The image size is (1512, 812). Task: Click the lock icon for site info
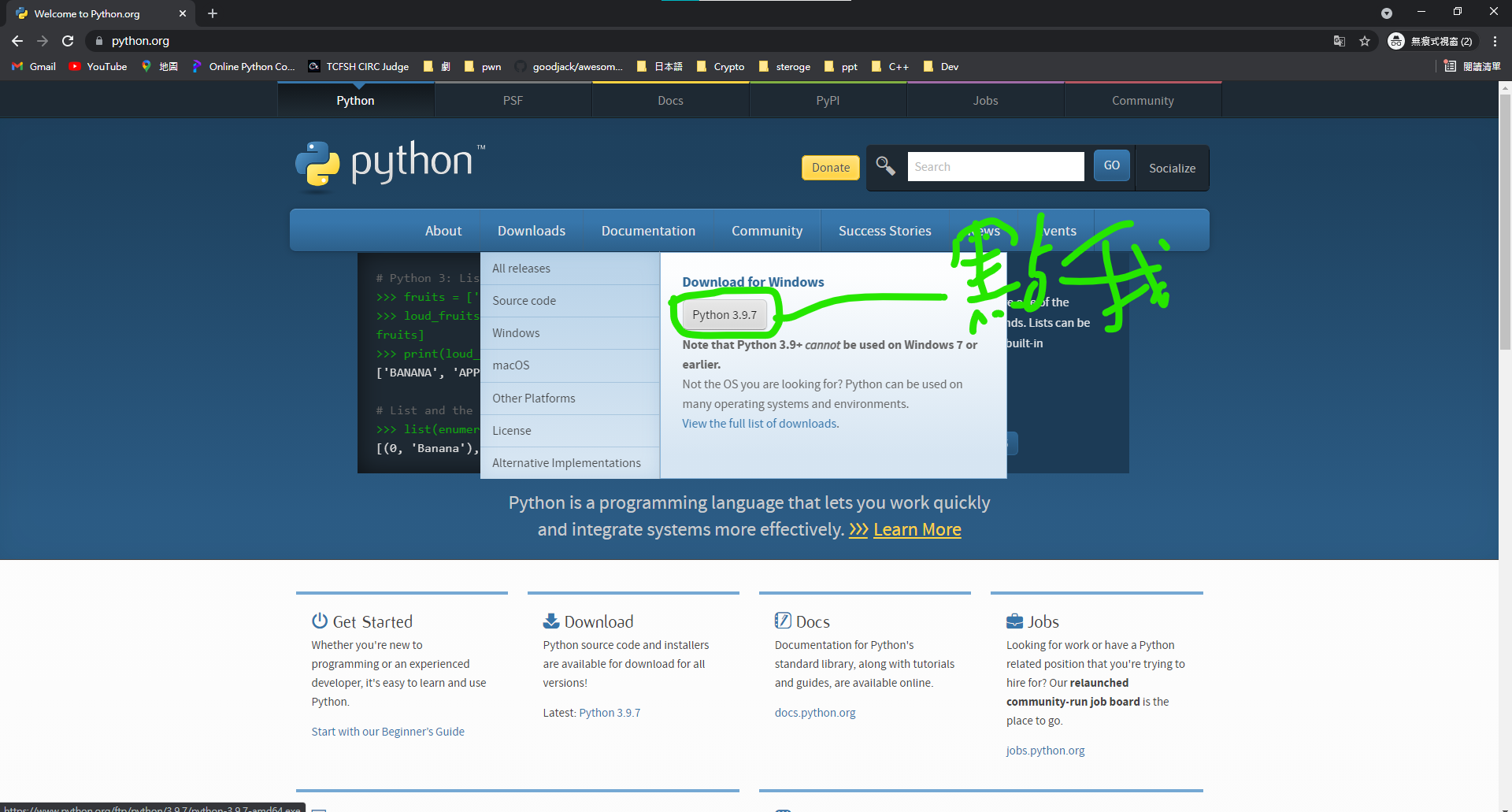pyautogui.click(x=99, y=41)
